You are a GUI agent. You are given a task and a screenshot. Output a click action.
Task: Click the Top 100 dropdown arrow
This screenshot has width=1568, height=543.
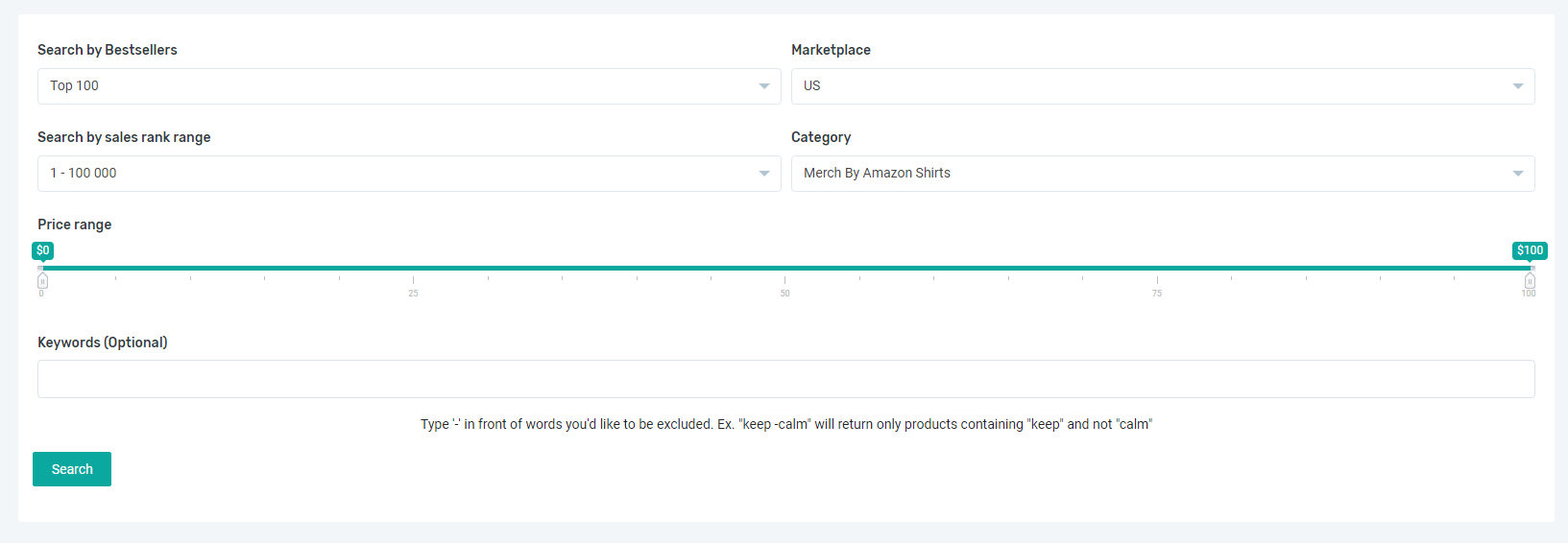coord(764,86)
